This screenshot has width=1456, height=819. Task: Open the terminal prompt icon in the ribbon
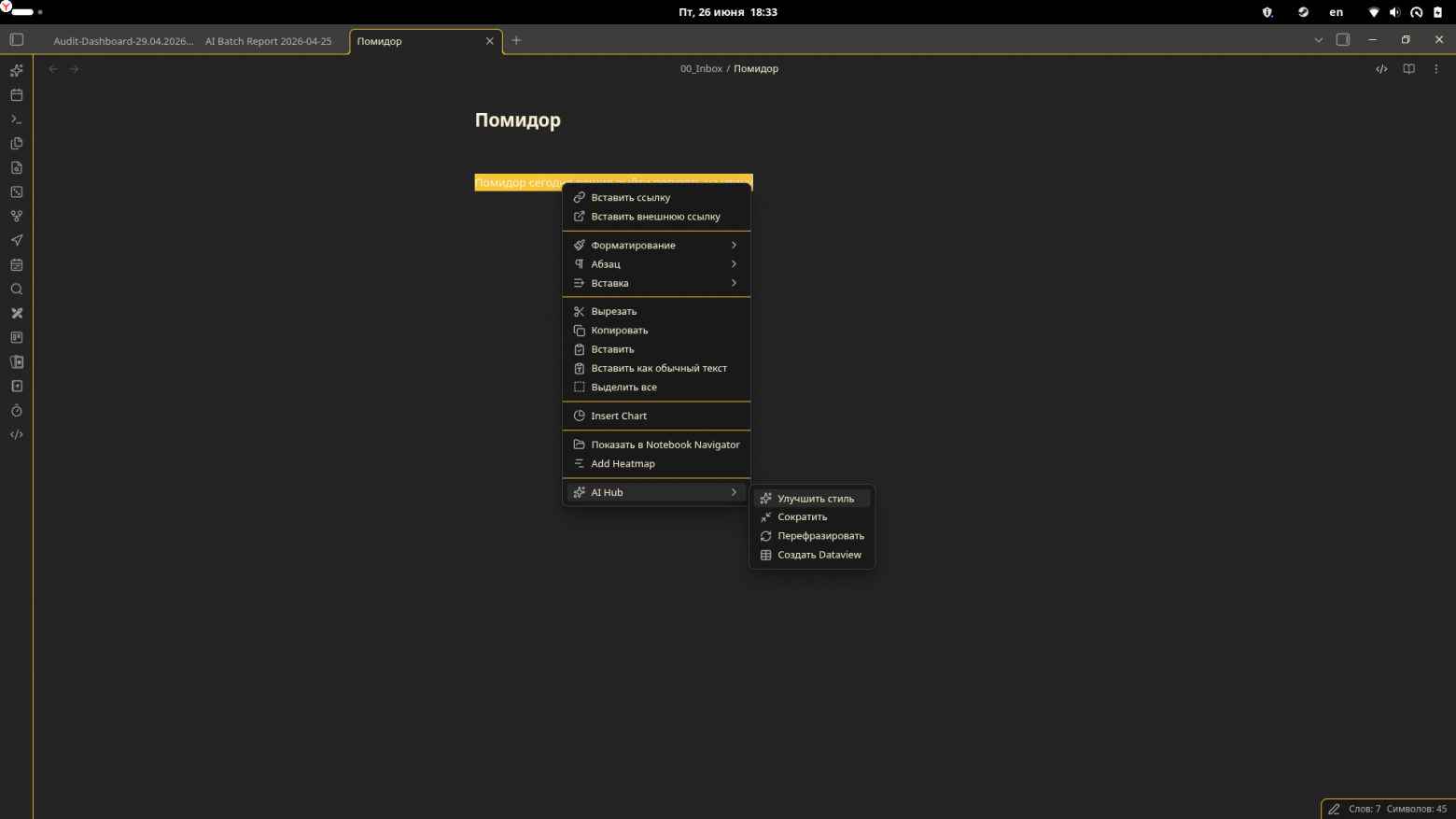tap(16, 120)
